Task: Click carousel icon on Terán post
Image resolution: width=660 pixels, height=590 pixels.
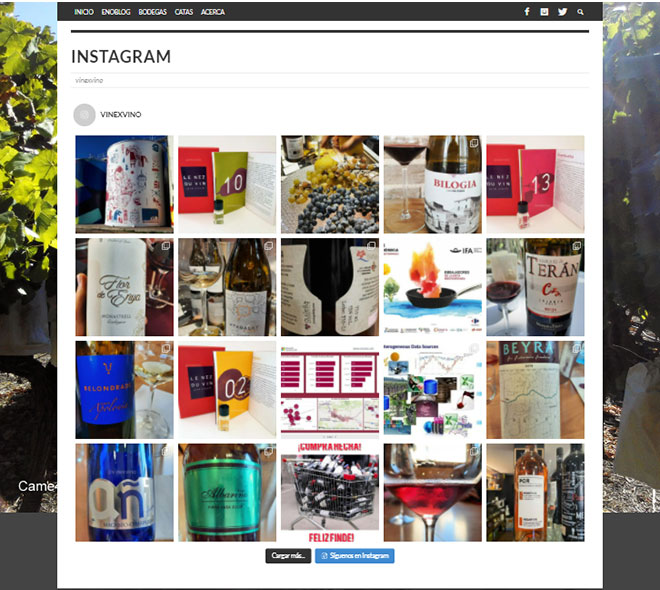Action: [x=577, y=246]
